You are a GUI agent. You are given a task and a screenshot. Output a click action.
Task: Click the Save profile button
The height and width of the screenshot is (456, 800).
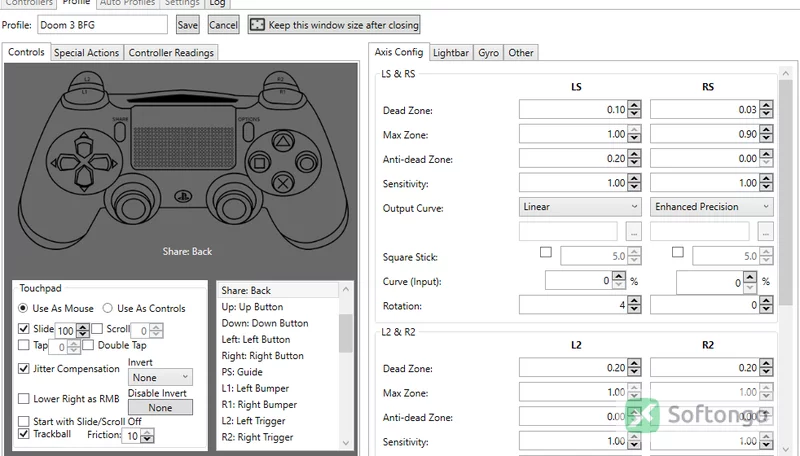pyautogui.click(x=188, y=24)
